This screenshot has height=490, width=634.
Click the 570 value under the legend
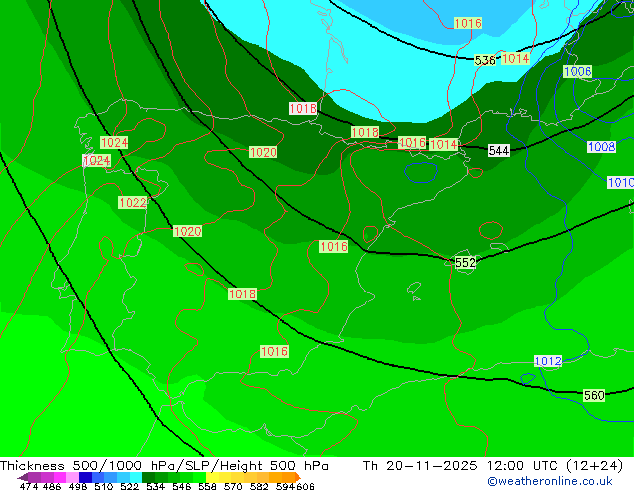coord(233,486)
